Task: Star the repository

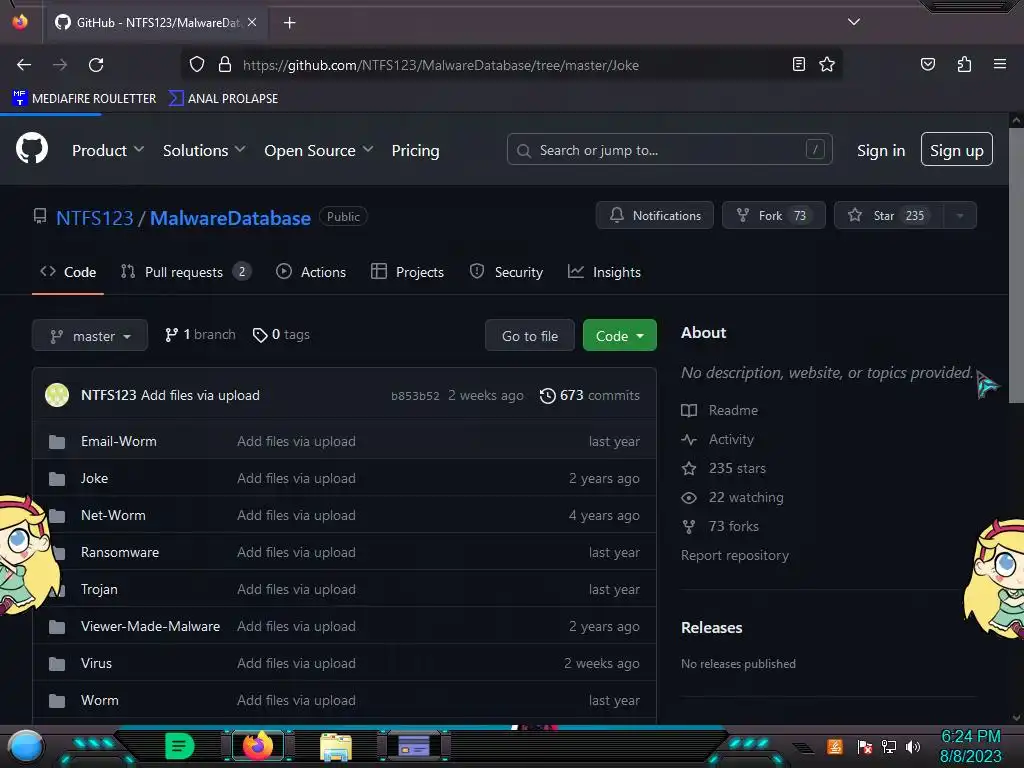Action: coord(888,216)
